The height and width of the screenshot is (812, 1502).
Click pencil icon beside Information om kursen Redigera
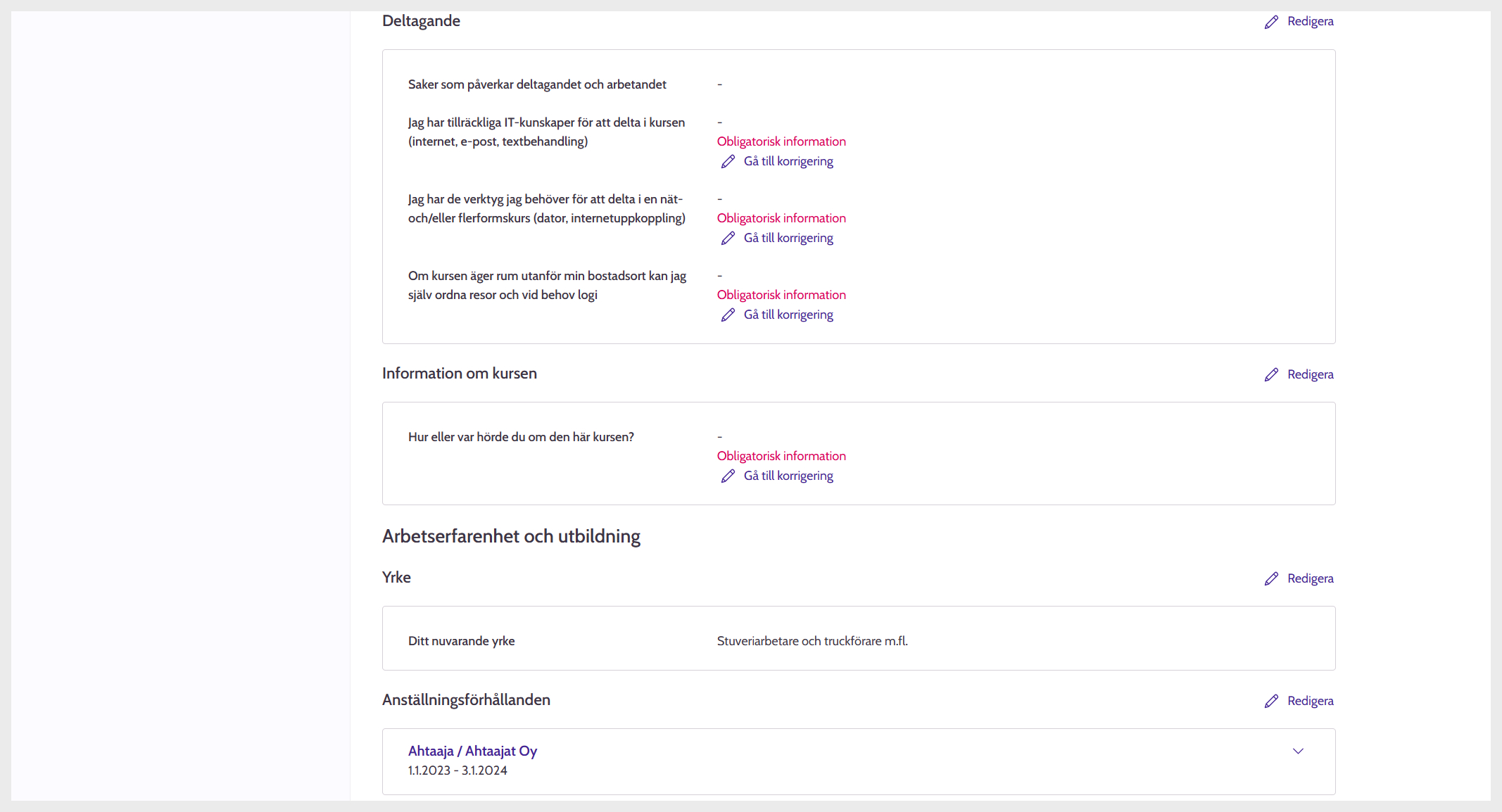tap(1271, 375)
